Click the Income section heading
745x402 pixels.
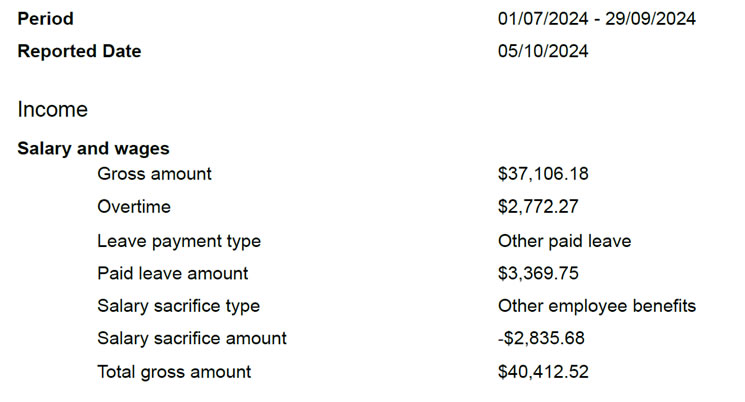tap(52, 110)
